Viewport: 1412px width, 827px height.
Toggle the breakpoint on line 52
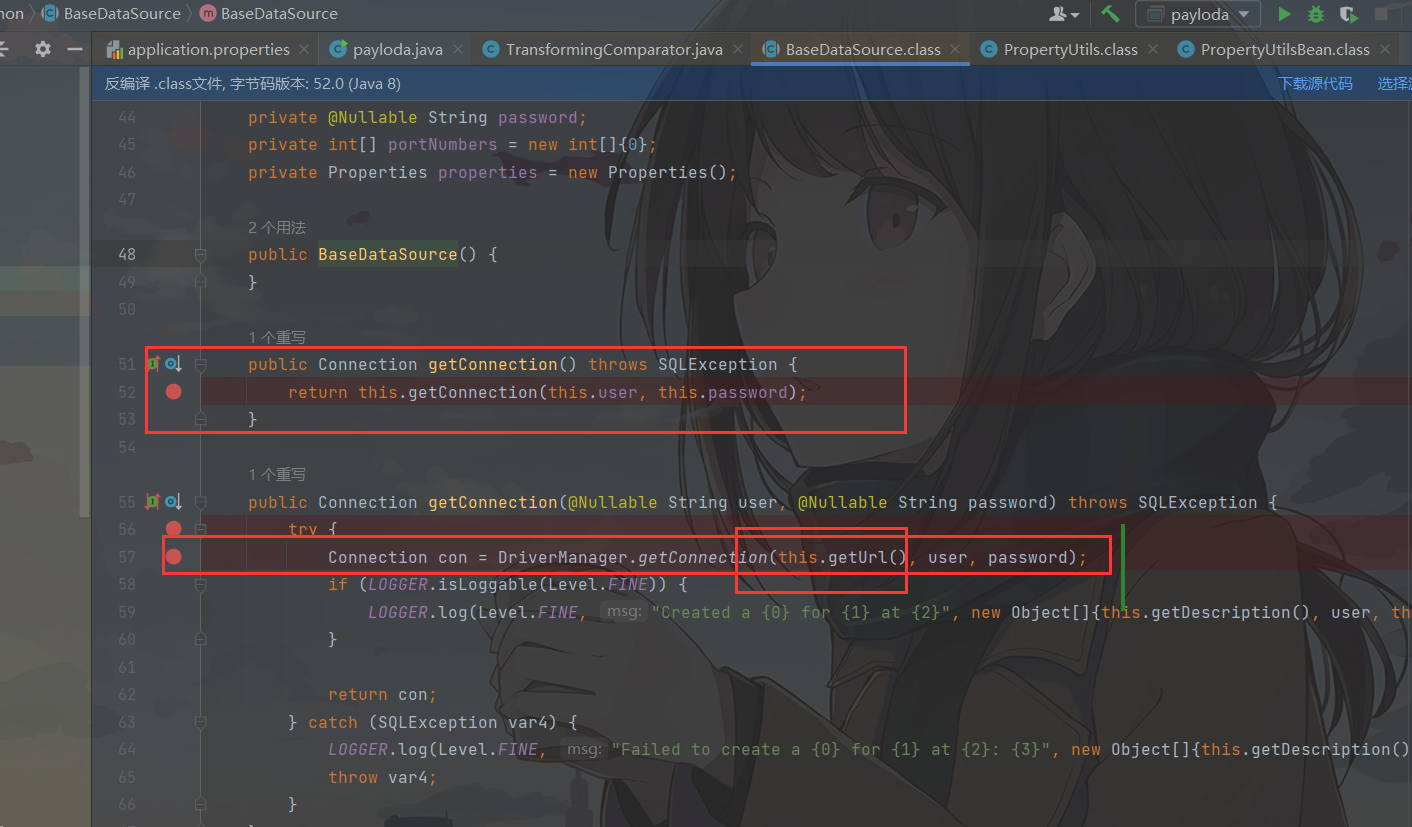coord(173,392)
